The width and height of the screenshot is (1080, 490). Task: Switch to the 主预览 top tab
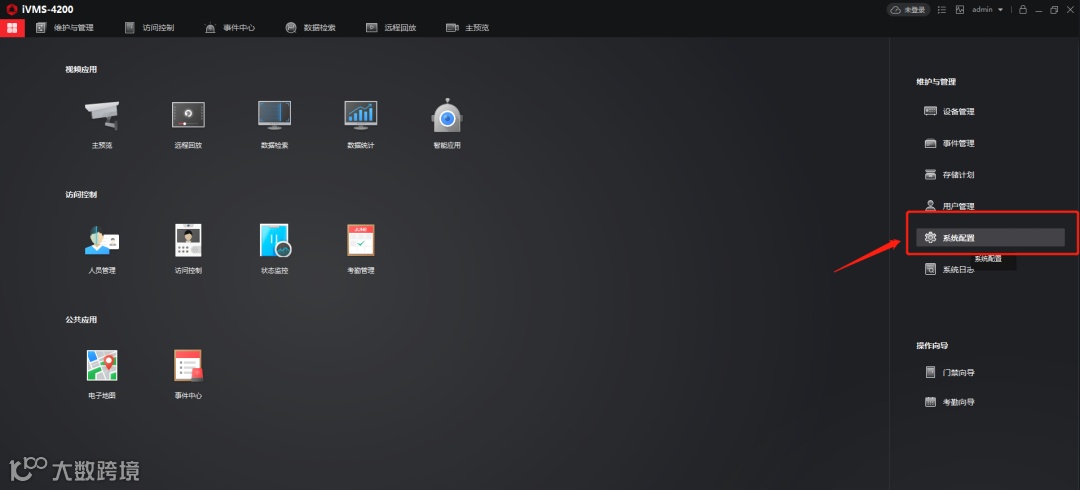[468, 28]
